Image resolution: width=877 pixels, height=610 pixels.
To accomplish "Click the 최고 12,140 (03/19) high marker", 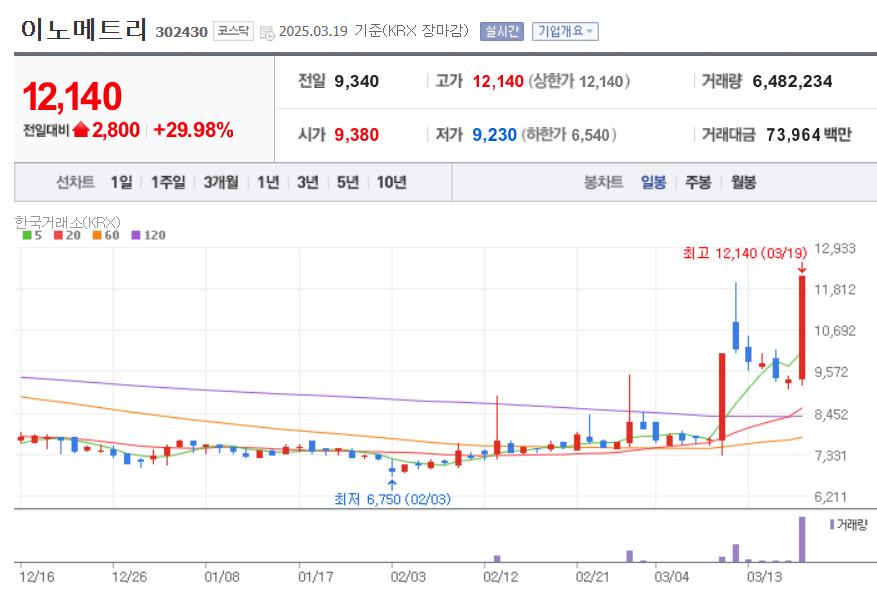I will coord(744,253).
